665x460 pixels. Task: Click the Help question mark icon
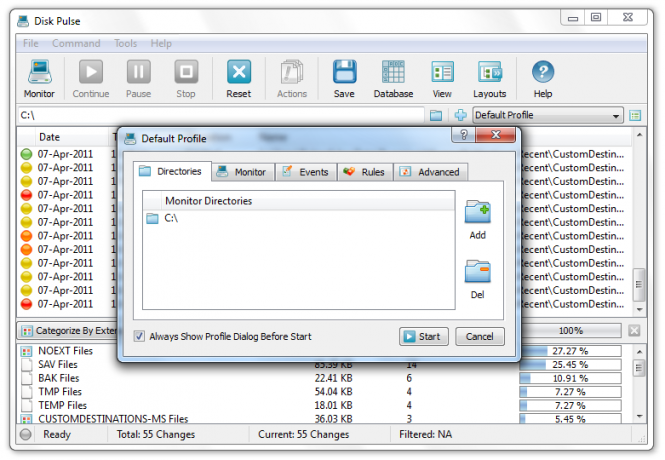point(543,72)
